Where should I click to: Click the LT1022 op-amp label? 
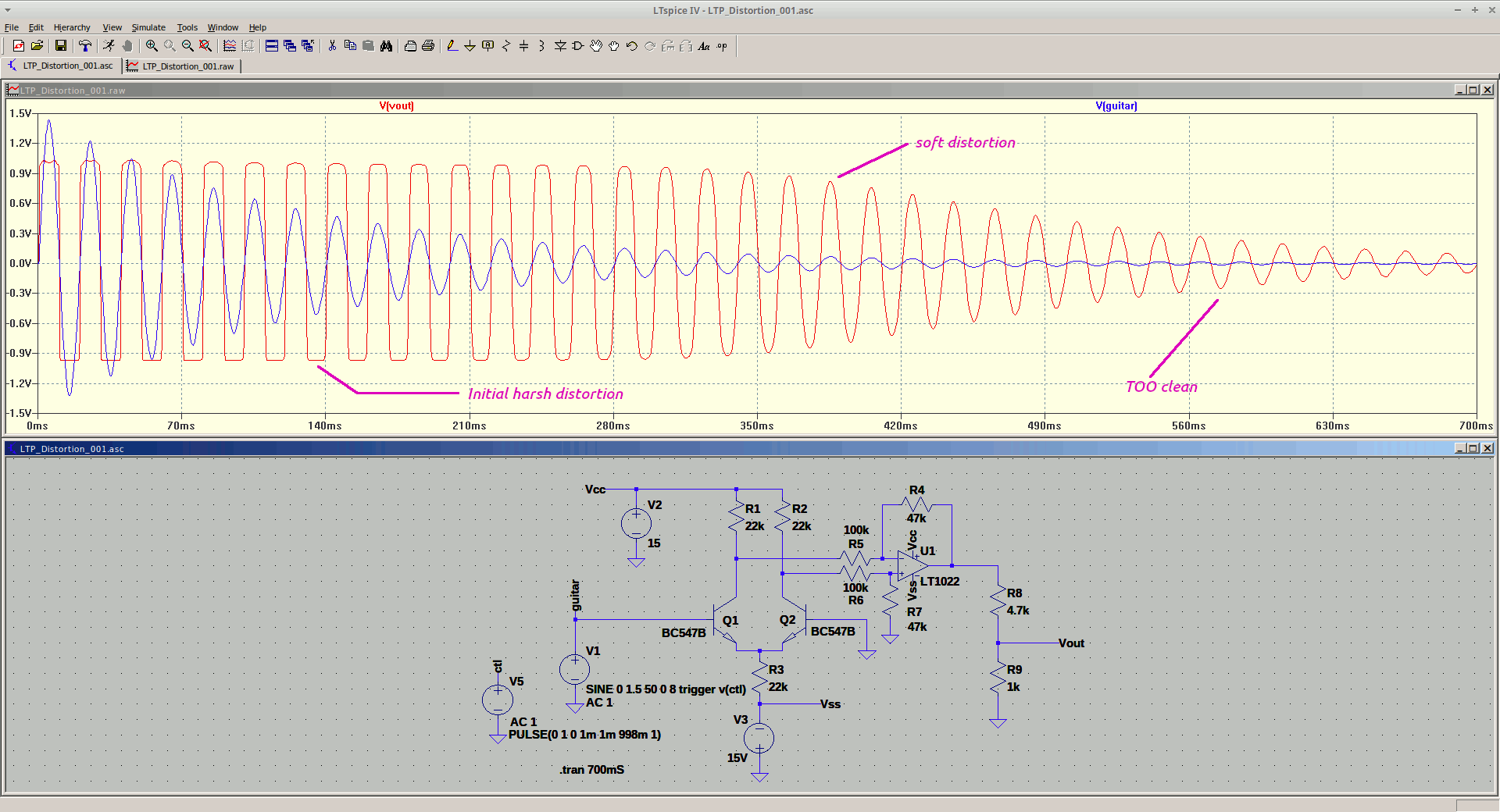939,582
